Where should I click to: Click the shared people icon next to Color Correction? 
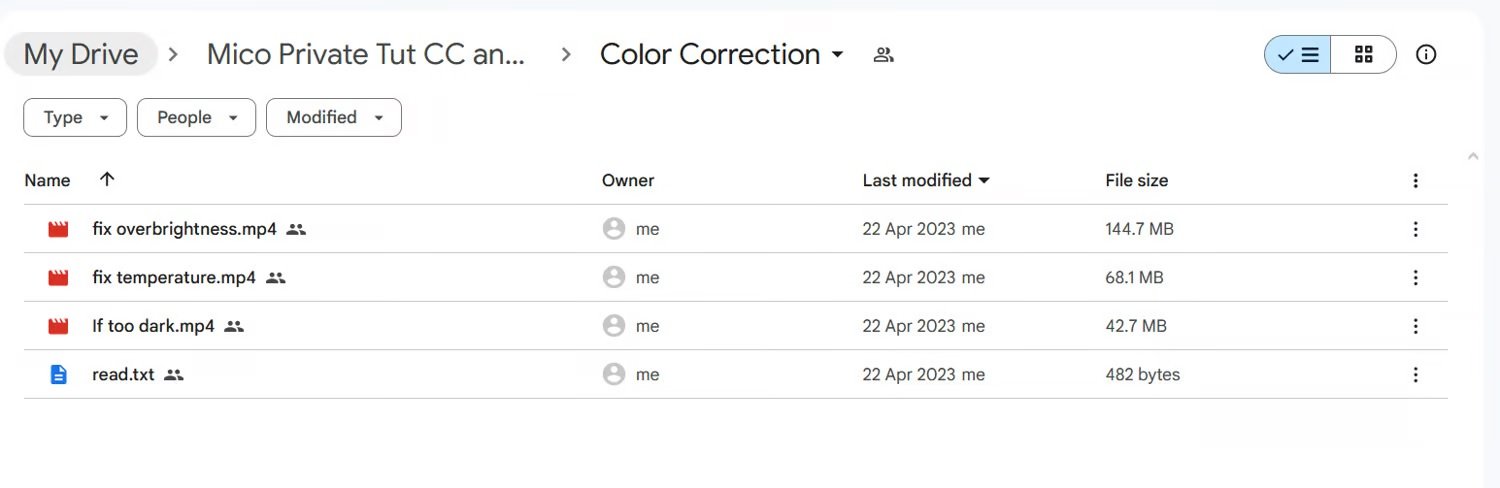tap(883, 55)
